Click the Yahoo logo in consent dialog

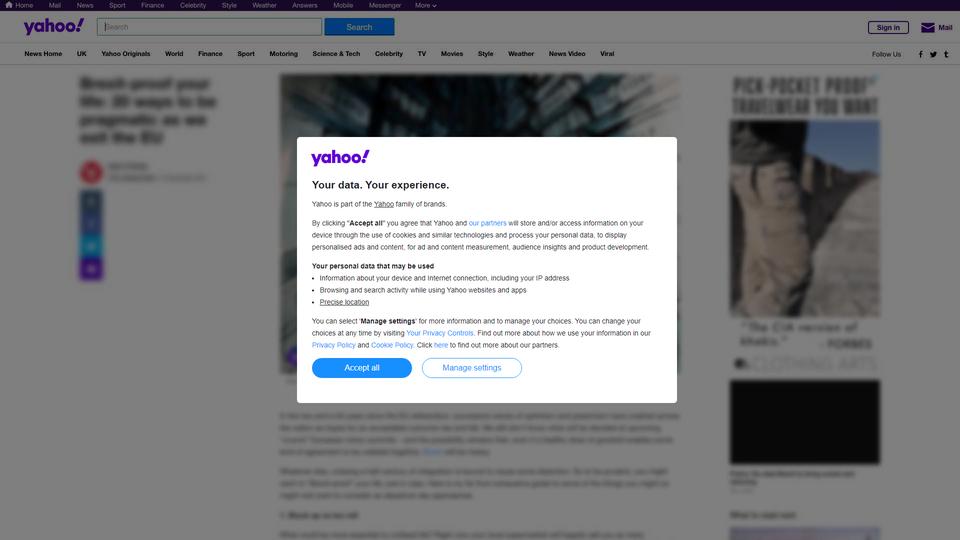pyautogui.click(x=340, y=157)
